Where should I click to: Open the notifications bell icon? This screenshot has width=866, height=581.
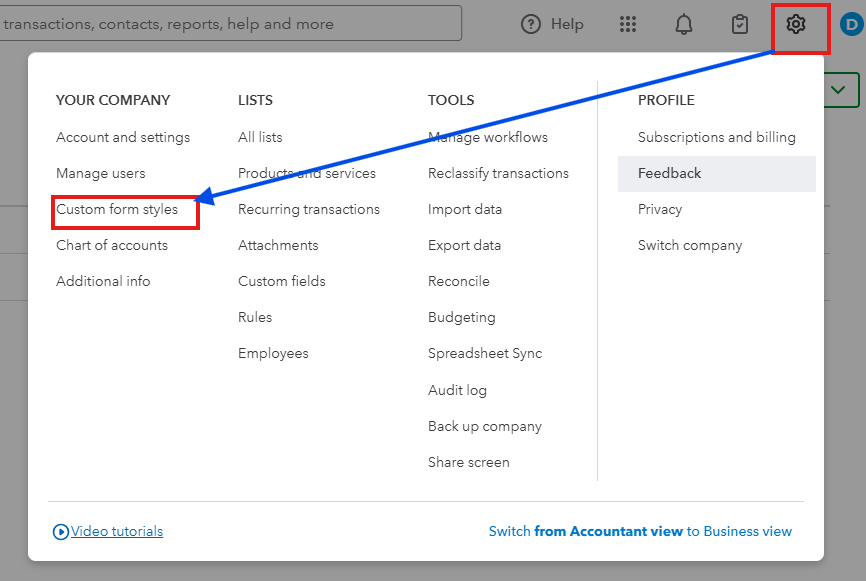pyautogui.click(x=684, y=25)
